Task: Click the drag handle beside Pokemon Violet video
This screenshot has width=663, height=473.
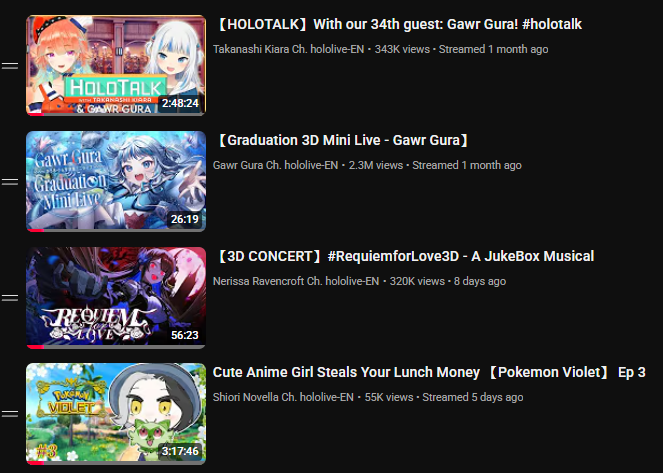Action: (x=10, y=413)
